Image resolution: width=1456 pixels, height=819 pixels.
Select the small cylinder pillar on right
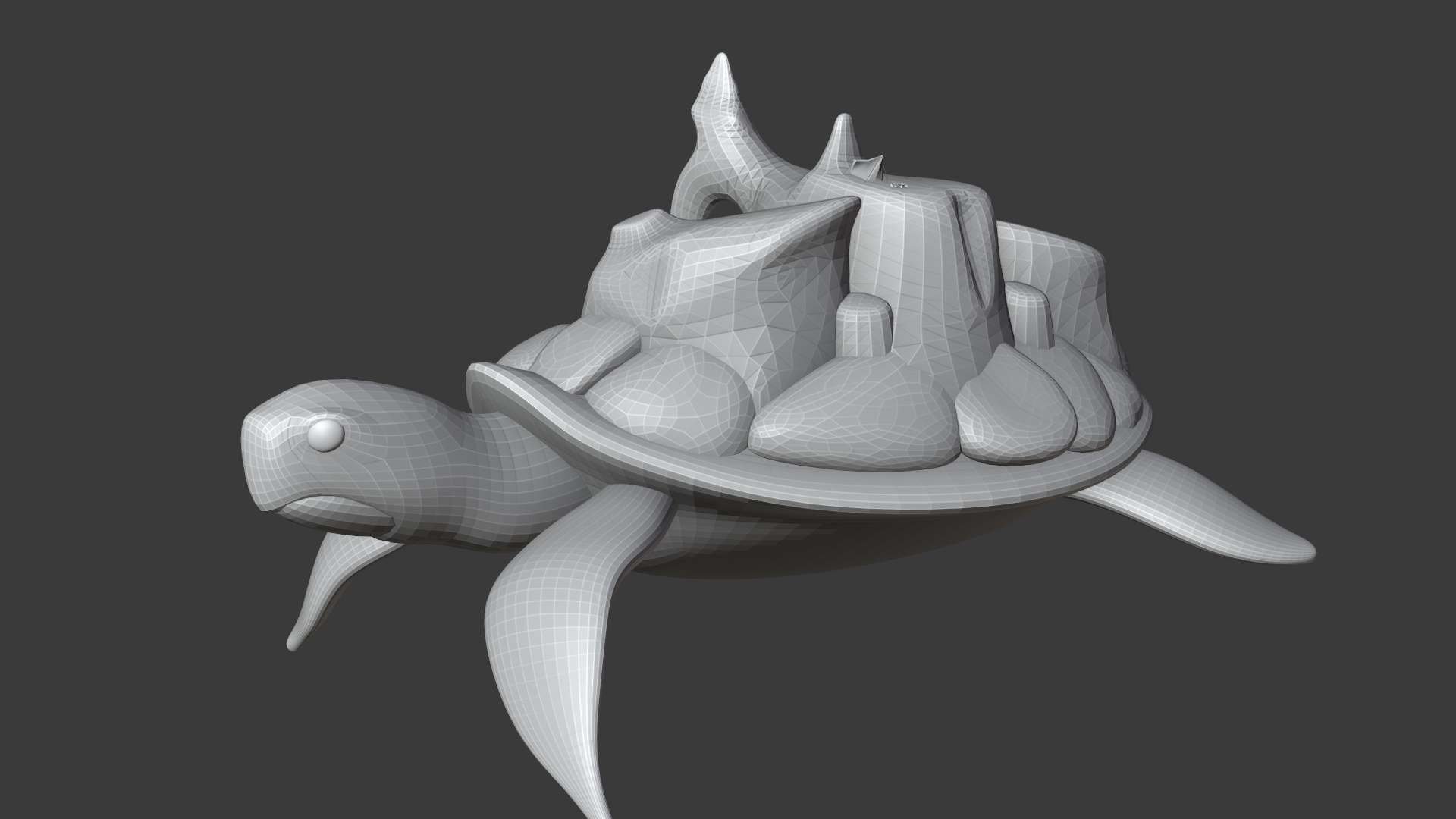1027,318
